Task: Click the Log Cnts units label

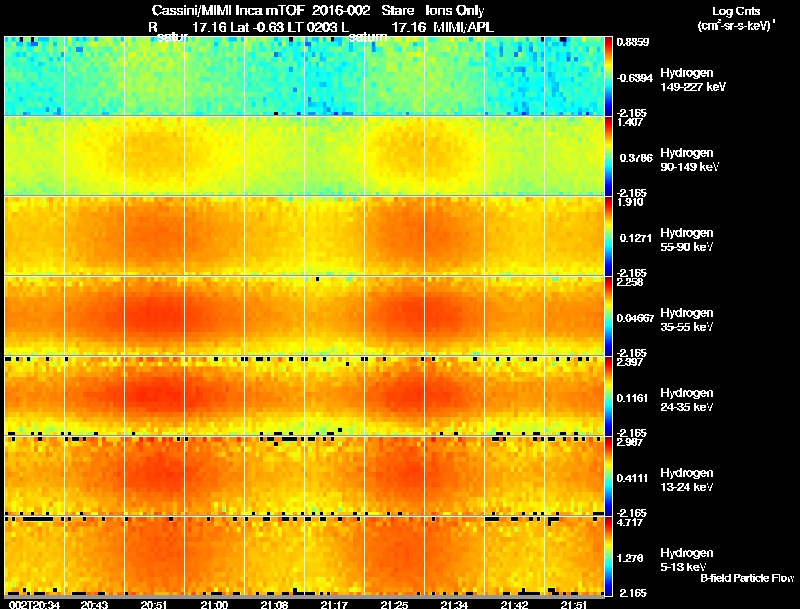Action: 736,18
